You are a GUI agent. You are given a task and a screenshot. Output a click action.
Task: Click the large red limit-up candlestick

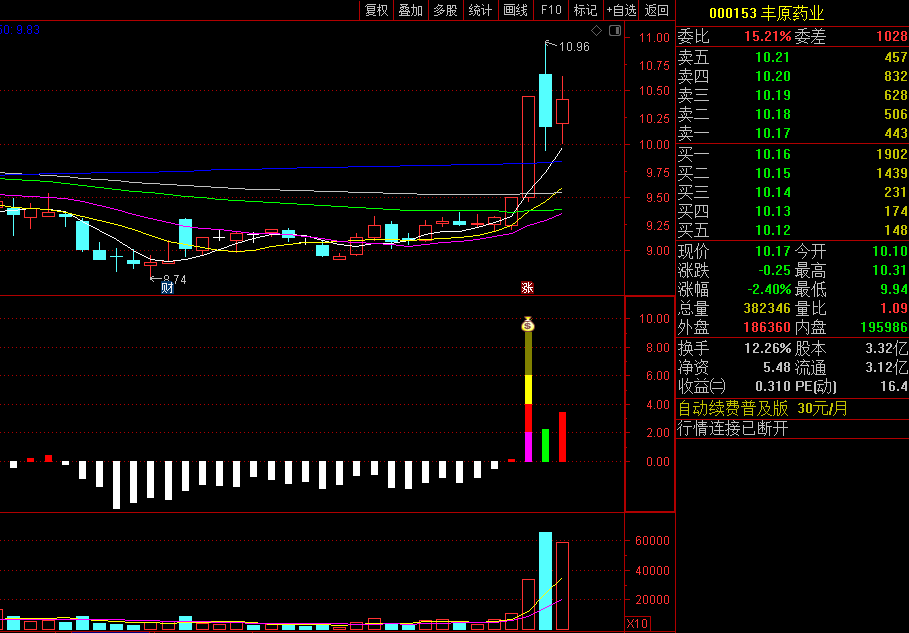528,147
